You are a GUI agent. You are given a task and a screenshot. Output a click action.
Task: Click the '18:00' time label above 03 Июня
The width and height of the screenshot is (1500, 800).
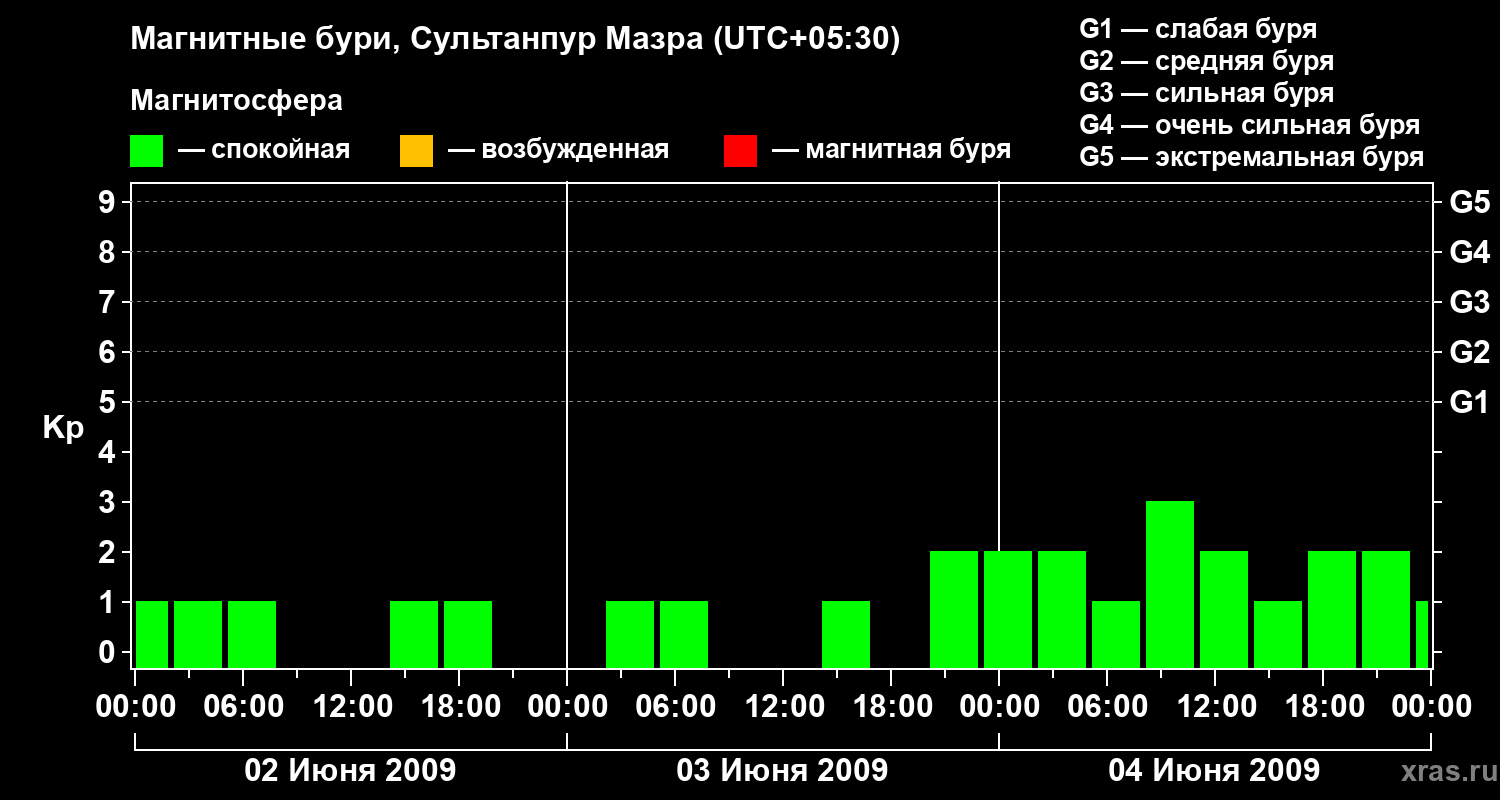(891, 706)
